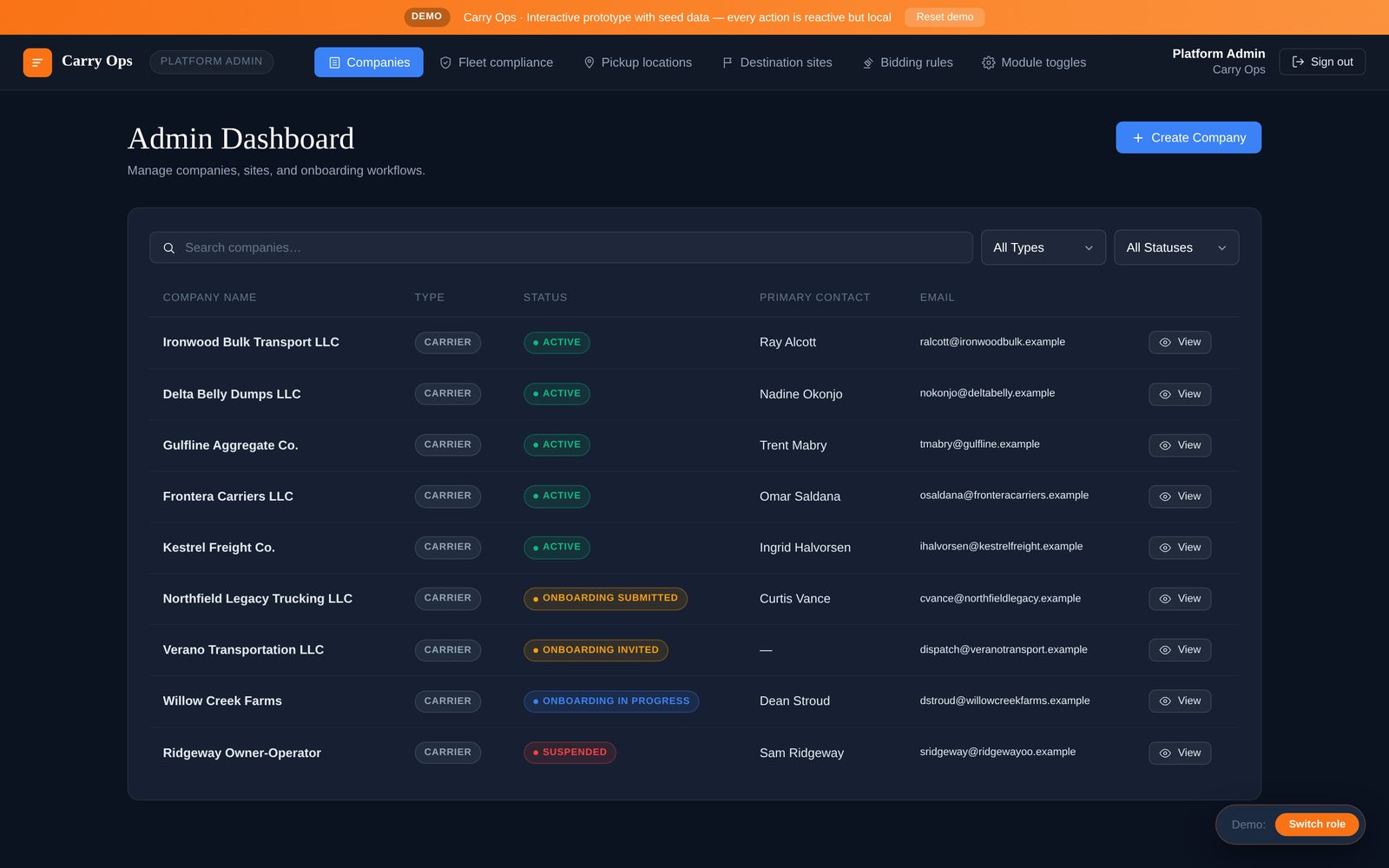Click the COMPANY NAME column header
The width and height of the screenshot is (1389, 868).
coord(209,298)
